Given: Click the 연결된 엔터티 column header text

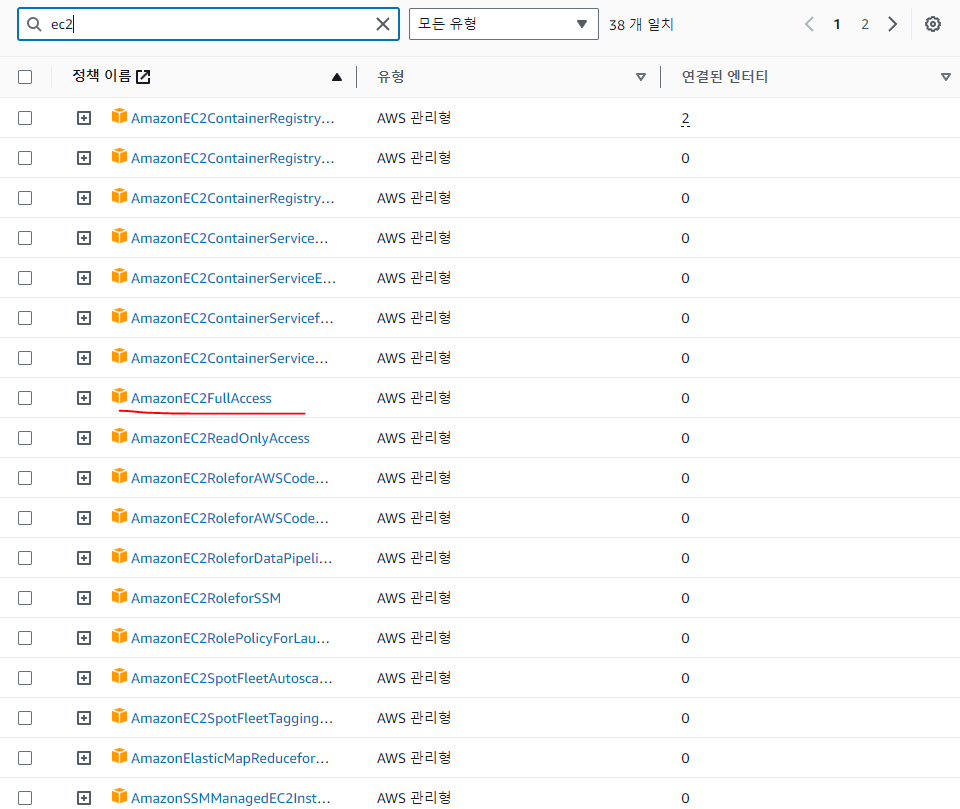Looking at the screenshot, I should (725, 77).
